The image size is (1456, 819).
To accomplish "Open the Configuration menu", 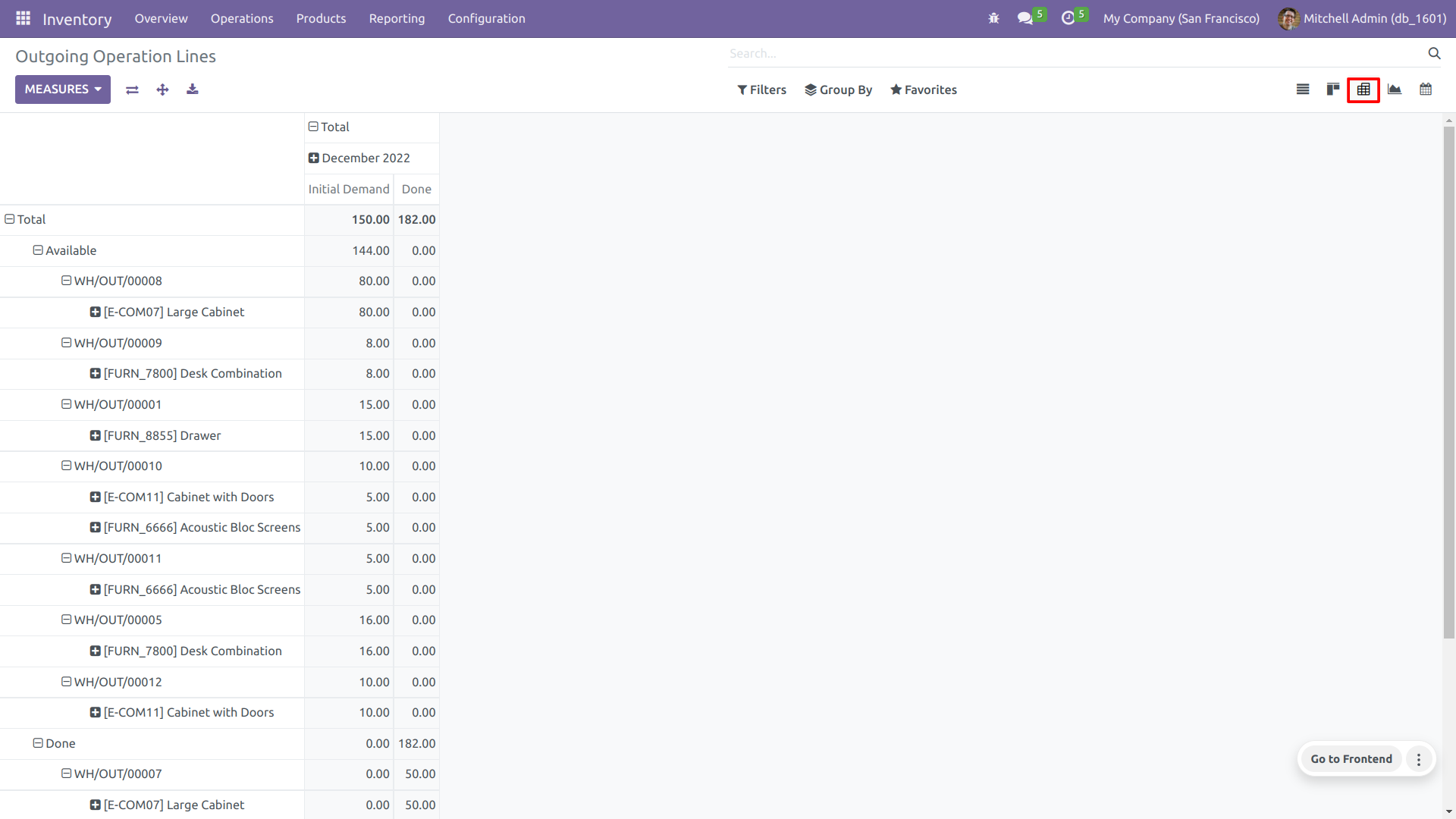I will click(486, 18).
